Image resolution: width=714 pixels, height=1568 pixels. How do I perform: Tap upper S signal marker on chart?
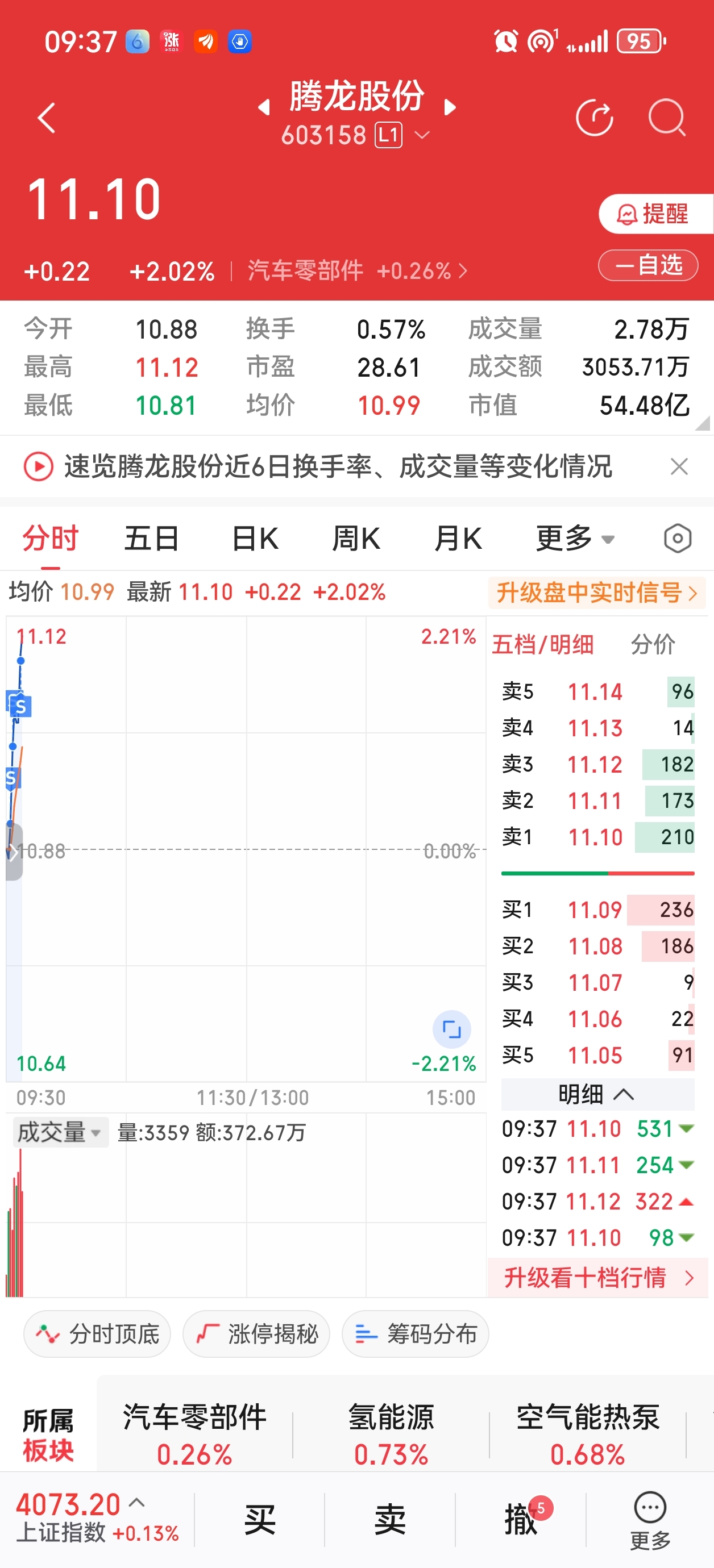(x=20, y=706)
